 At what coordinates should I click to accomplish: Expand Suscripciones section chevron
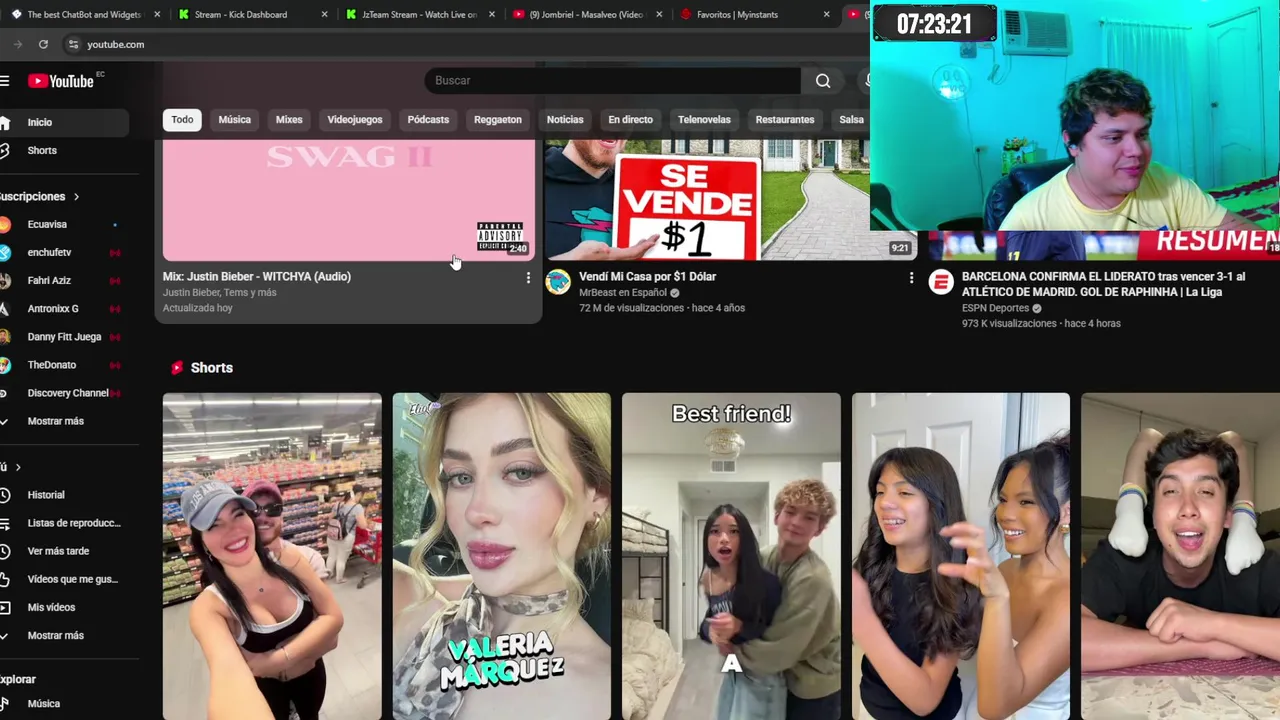[x=76, y=197]
